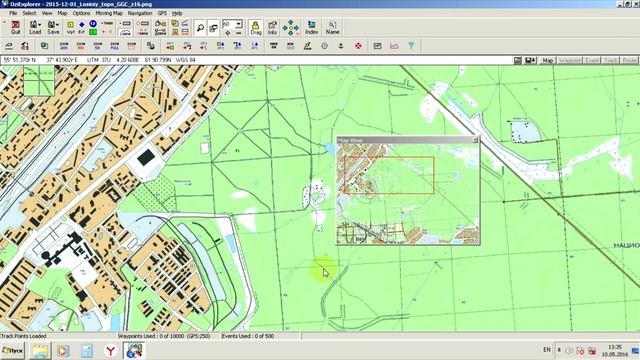640x360 pixels.
Task: Open the track profile graph icon
Action: click(x=394, y=46)
